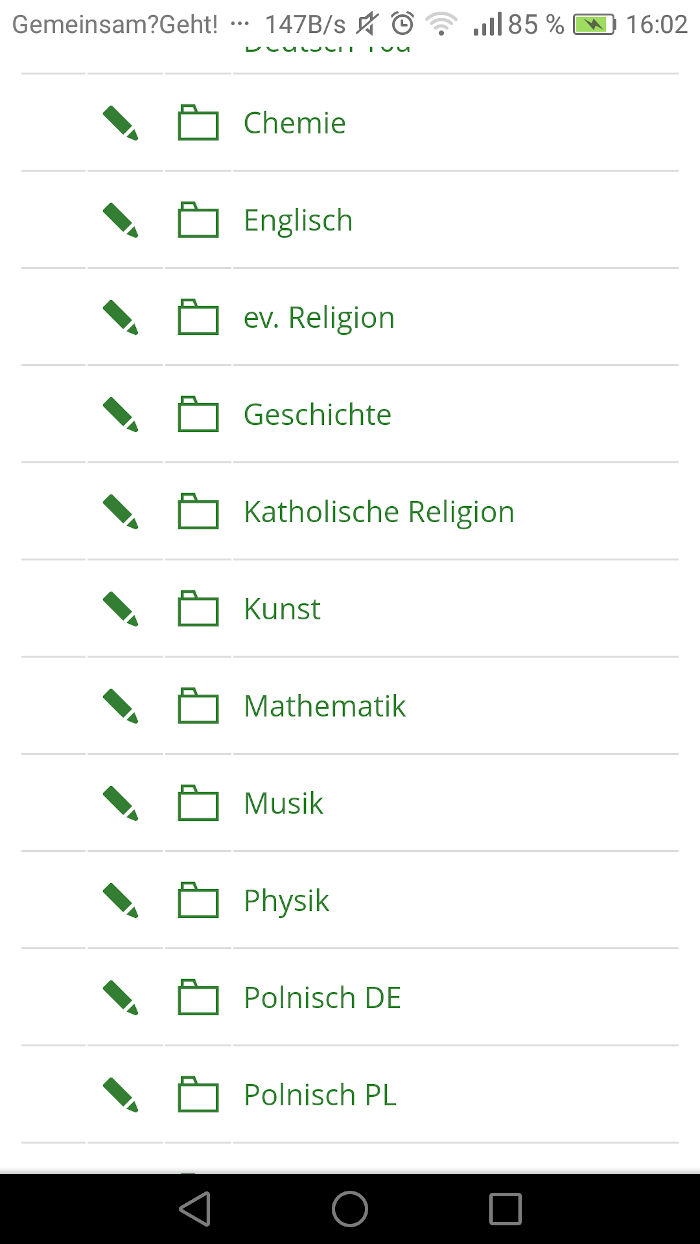Open the Mathematik folder

tap(325, 706)
